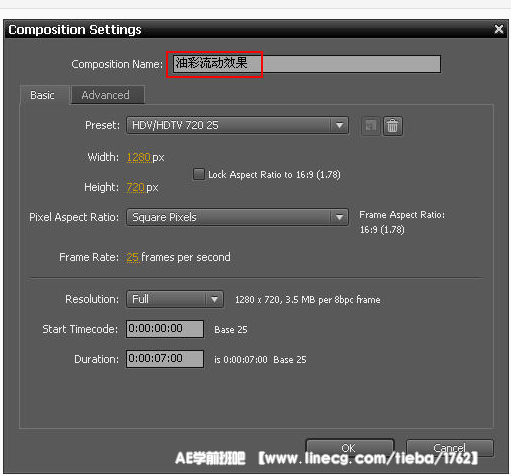Click the Composition Name text field
This screenshot has width=511, height=475.
[307, 64]
